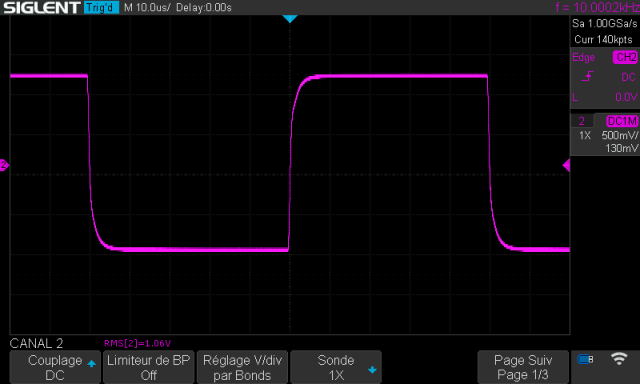
Task: Expand the Sonde 1X probe menu
Action: click(x=336, y=367)
